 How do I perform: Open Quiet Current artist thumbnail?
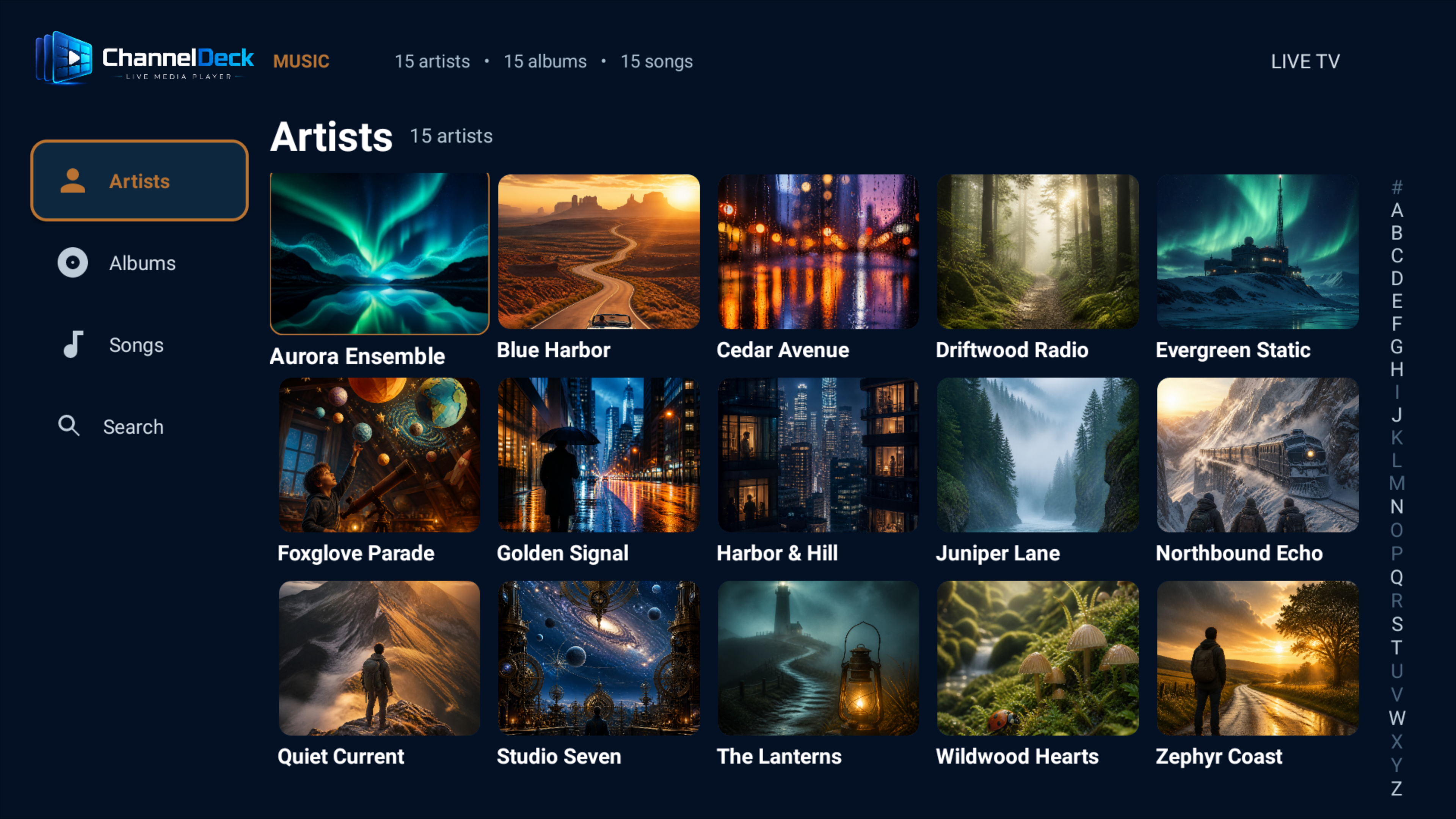point(379,659)
